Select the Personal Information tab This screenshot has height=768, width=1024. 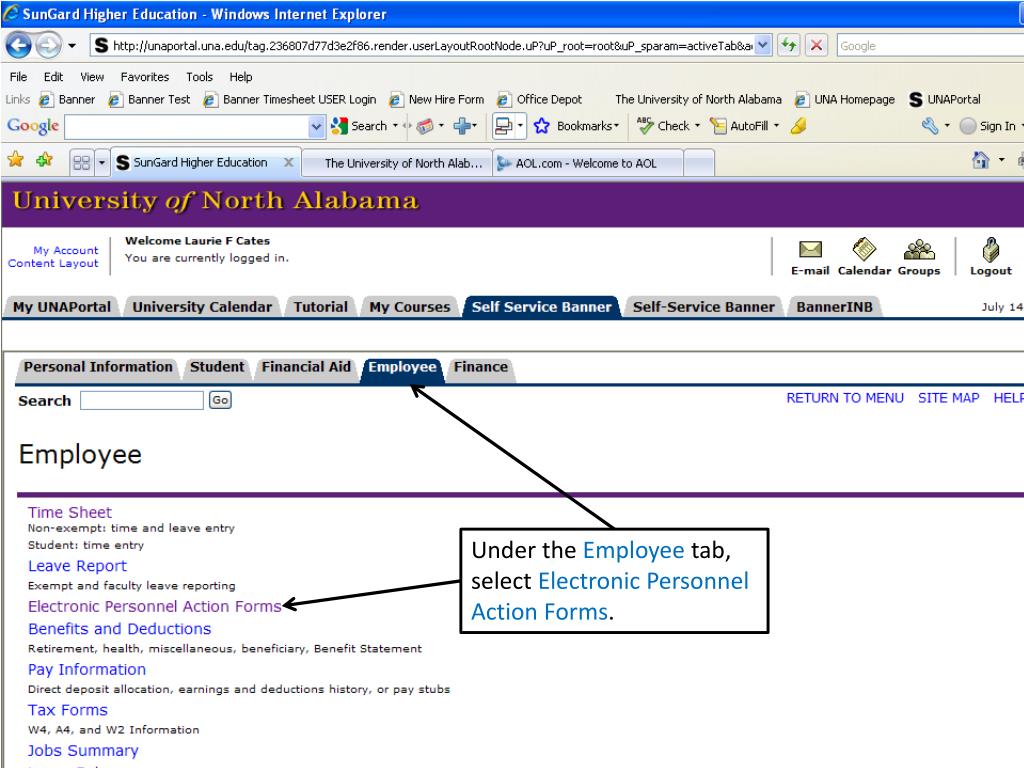(98, 367)
